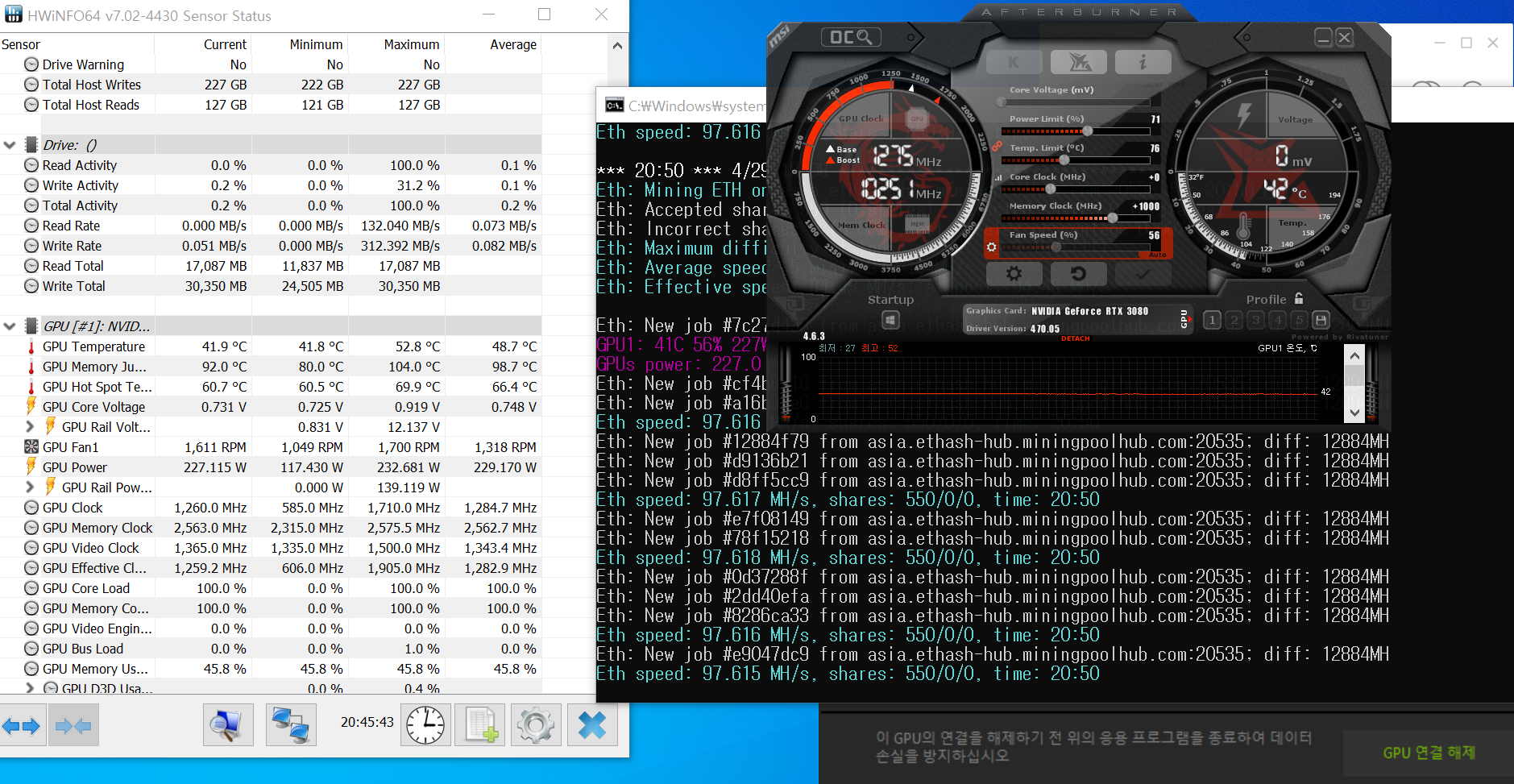
Task: Click the Fan Speed slider handle
Action: click(1056, 247)
